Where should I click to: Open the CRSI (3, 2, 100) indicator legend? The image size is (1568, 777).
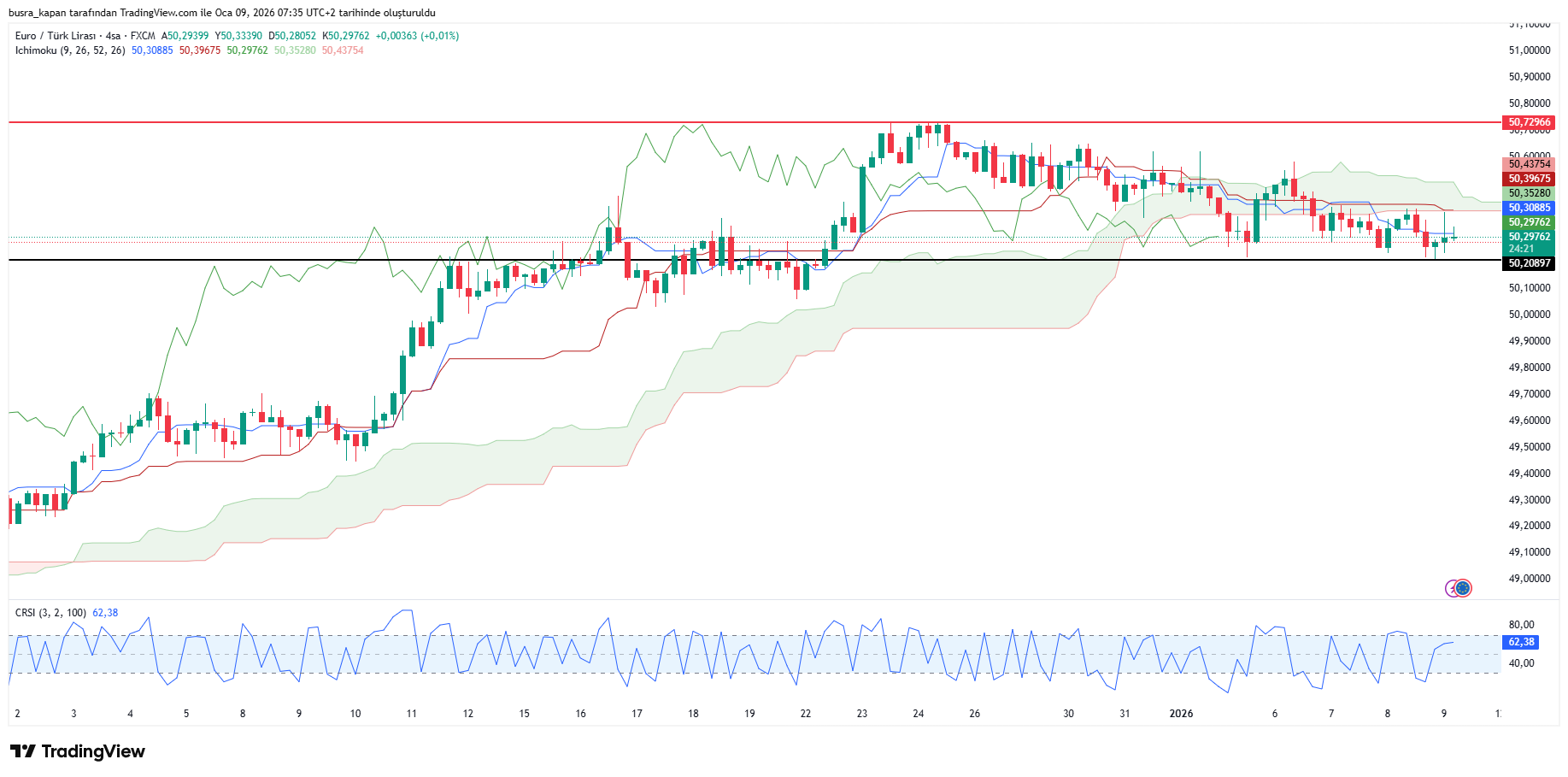pyautogui.click(x=50, y=613)
